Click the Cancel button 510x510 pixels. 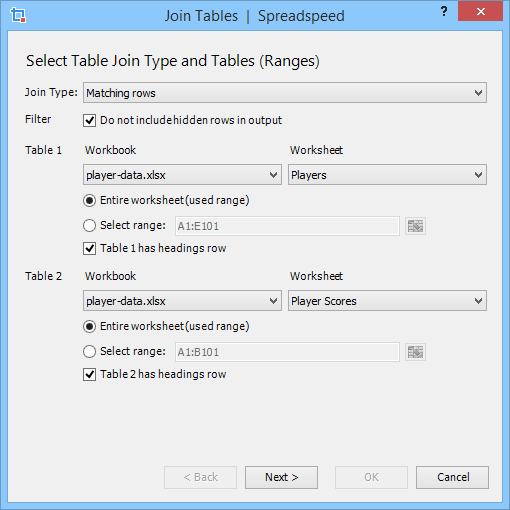point(452,477)
